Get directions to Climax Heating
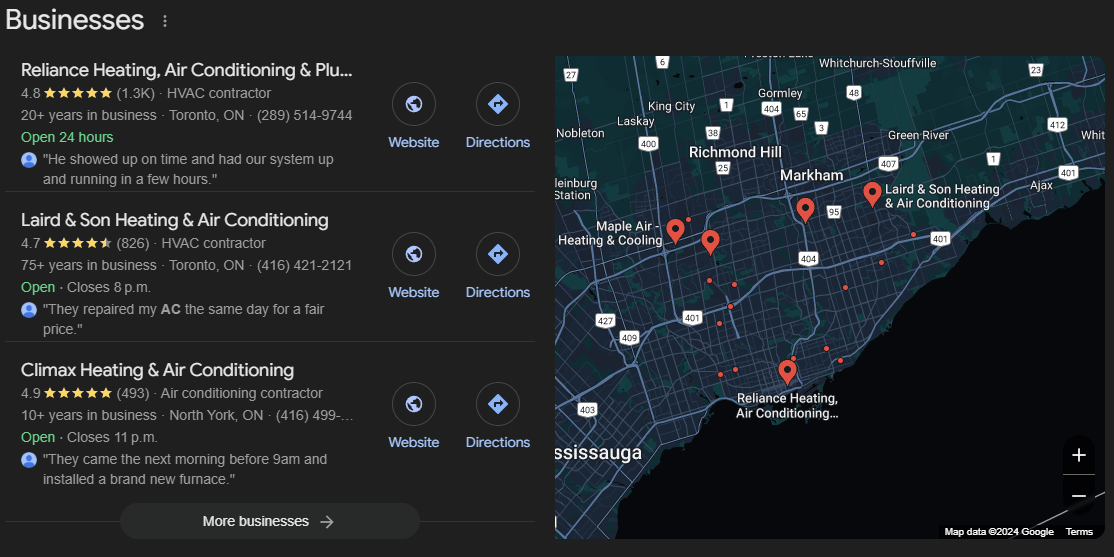Viewport: 1114px width, 557px height. tap(497, 405)
